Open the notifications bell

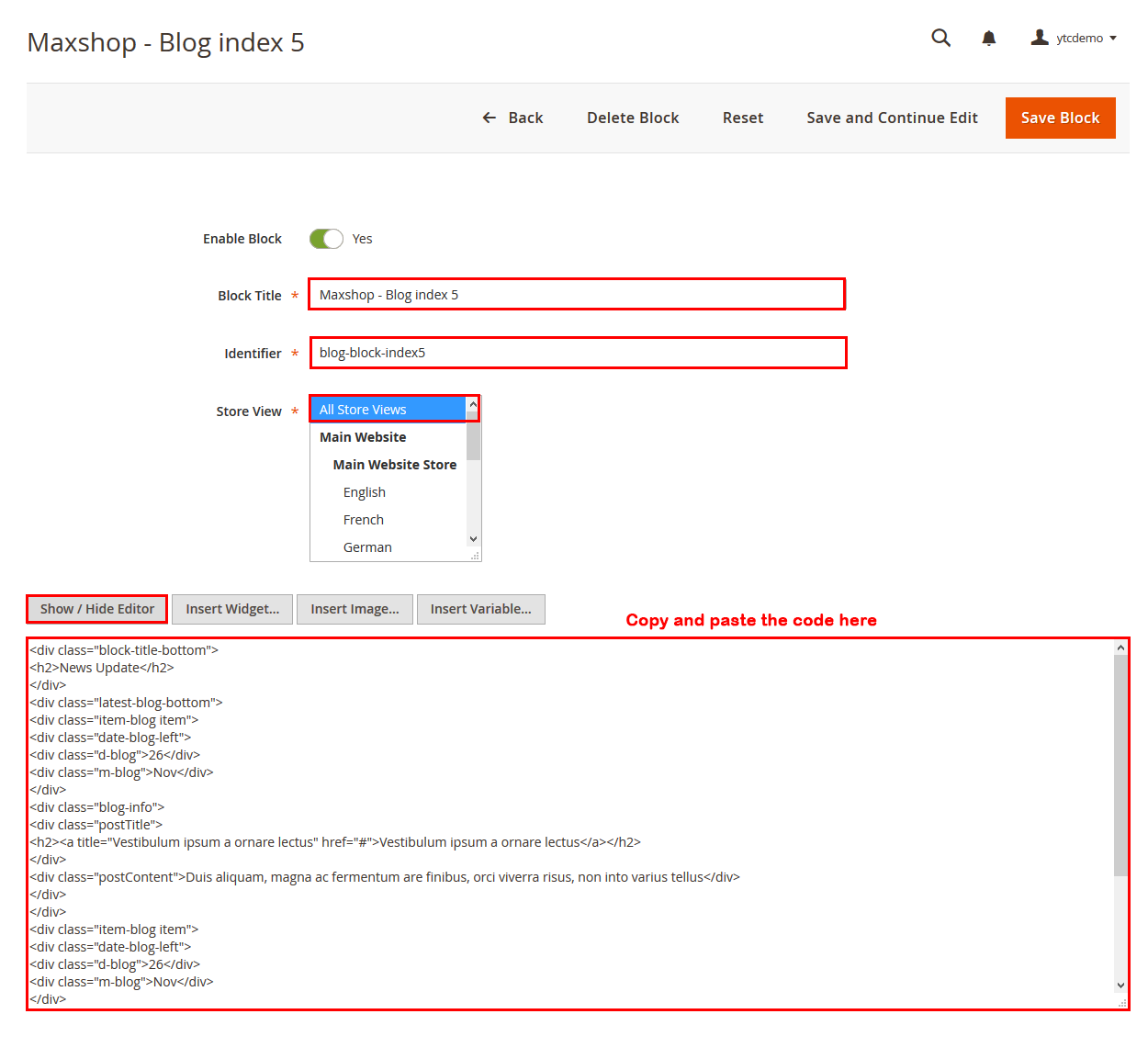(x=988, y=38)
